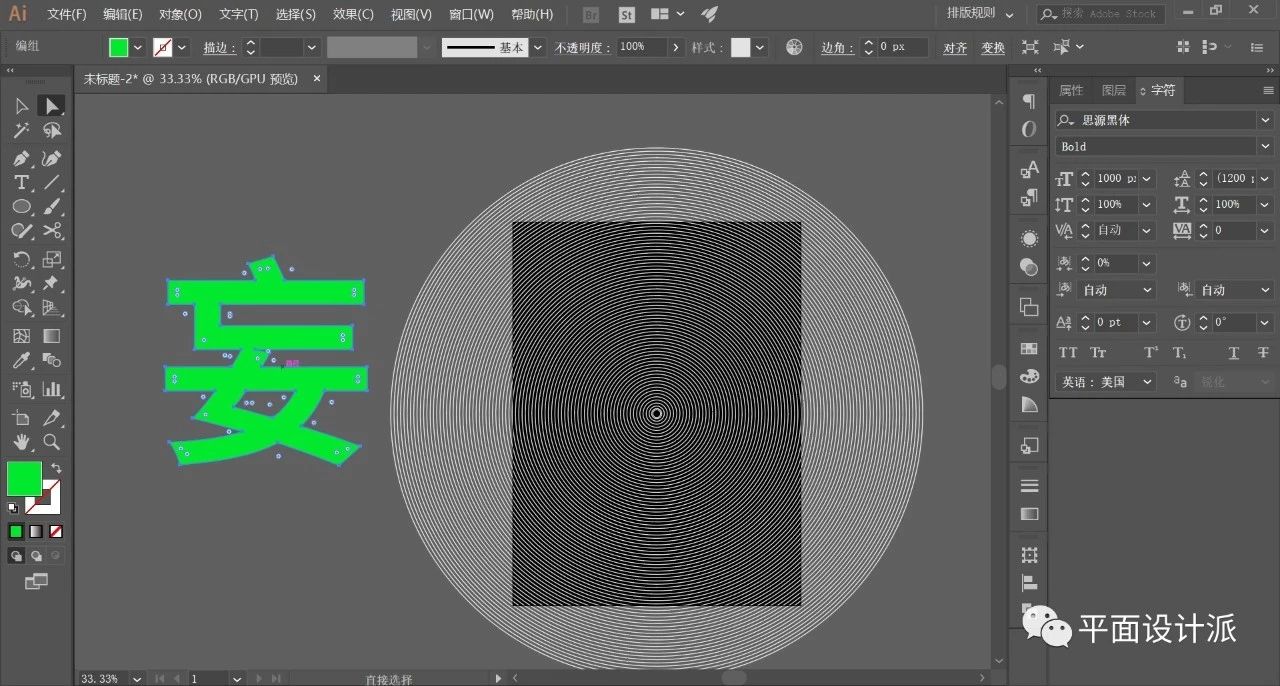Select the Scale tool
This screenshot has width=1280, height=686.
pyautogui.click(x=52, y=259)
